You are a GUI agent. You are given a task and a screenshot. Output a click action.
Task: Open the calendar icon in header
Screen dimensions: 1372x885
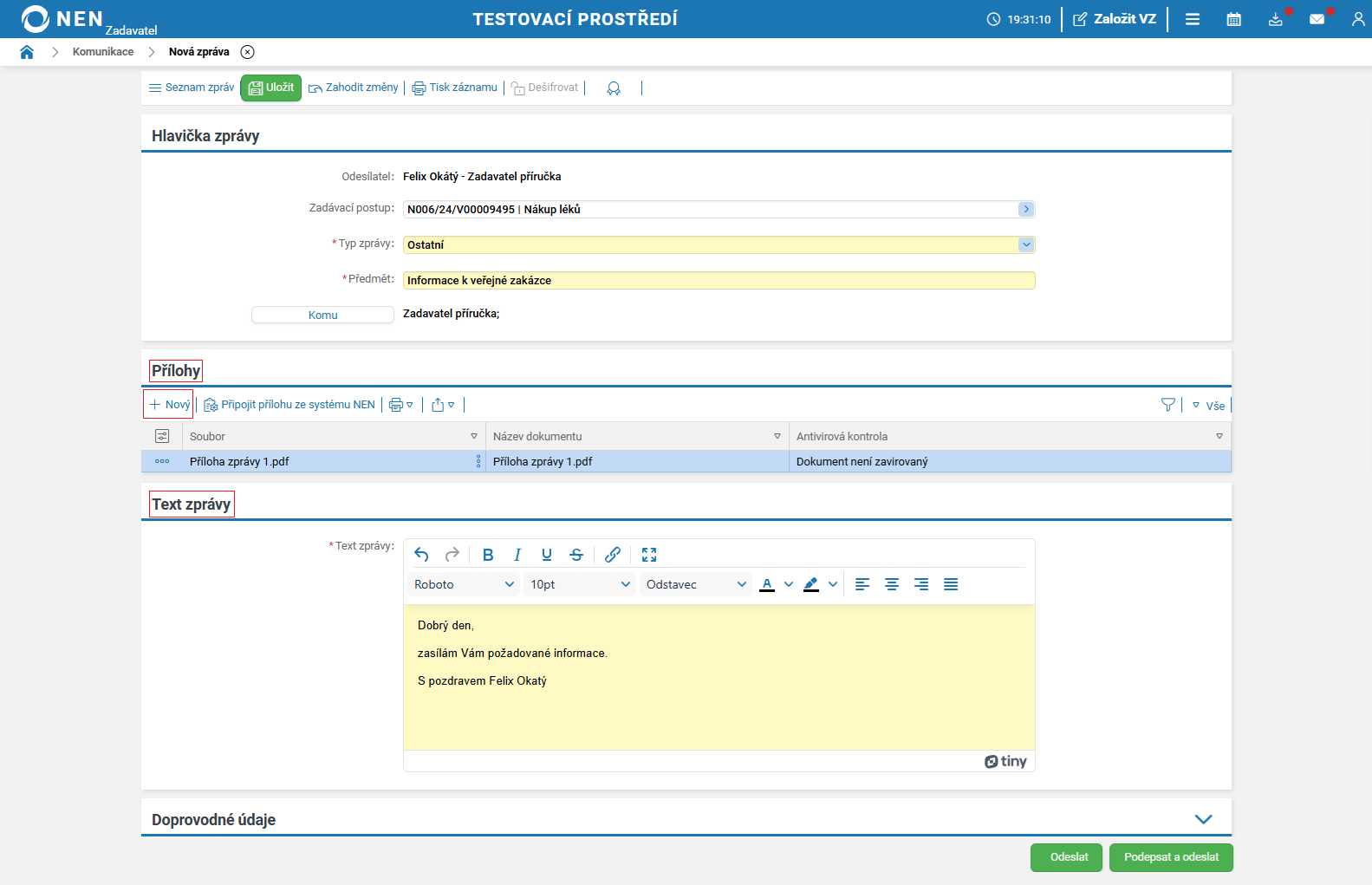(1233, 19)
